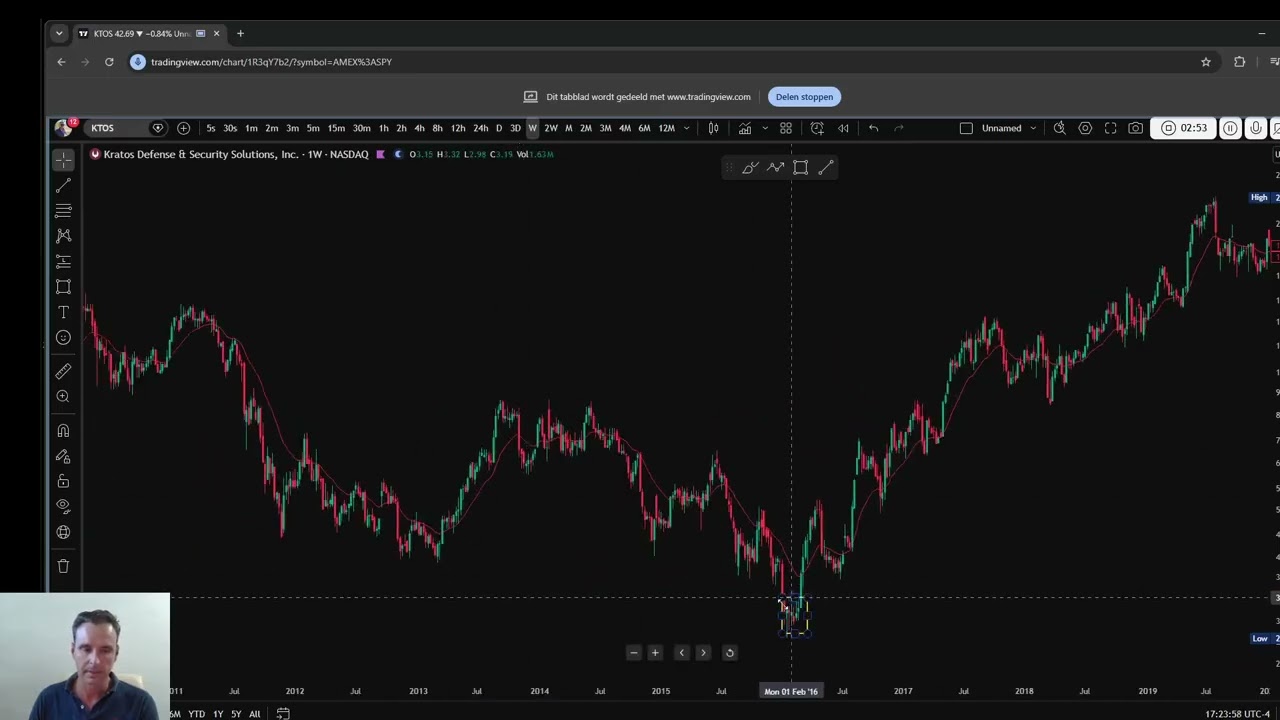Toggle the recording microphone
The height and width of the screenshot is (720, 1280).
[1256, 128]
